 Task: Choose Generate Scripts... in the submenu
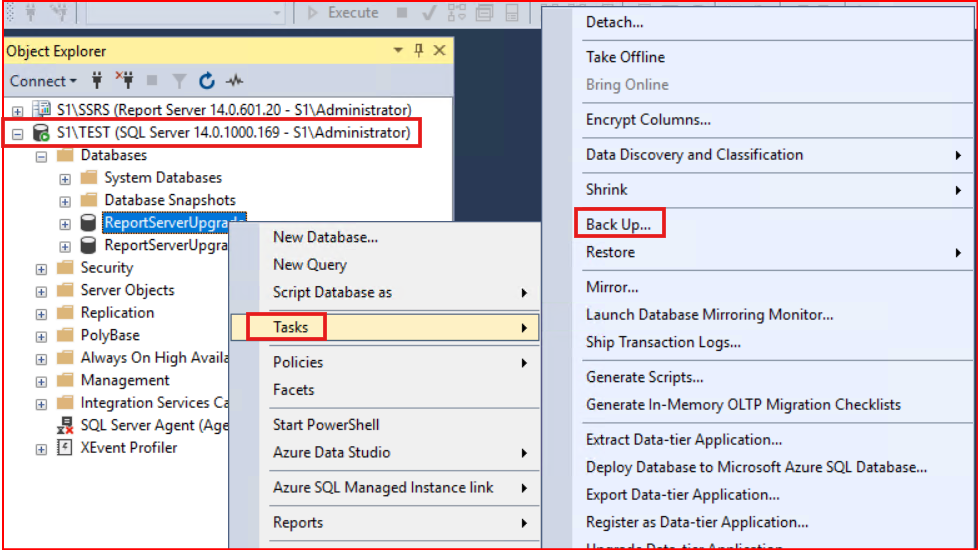[x=644, y=377]
